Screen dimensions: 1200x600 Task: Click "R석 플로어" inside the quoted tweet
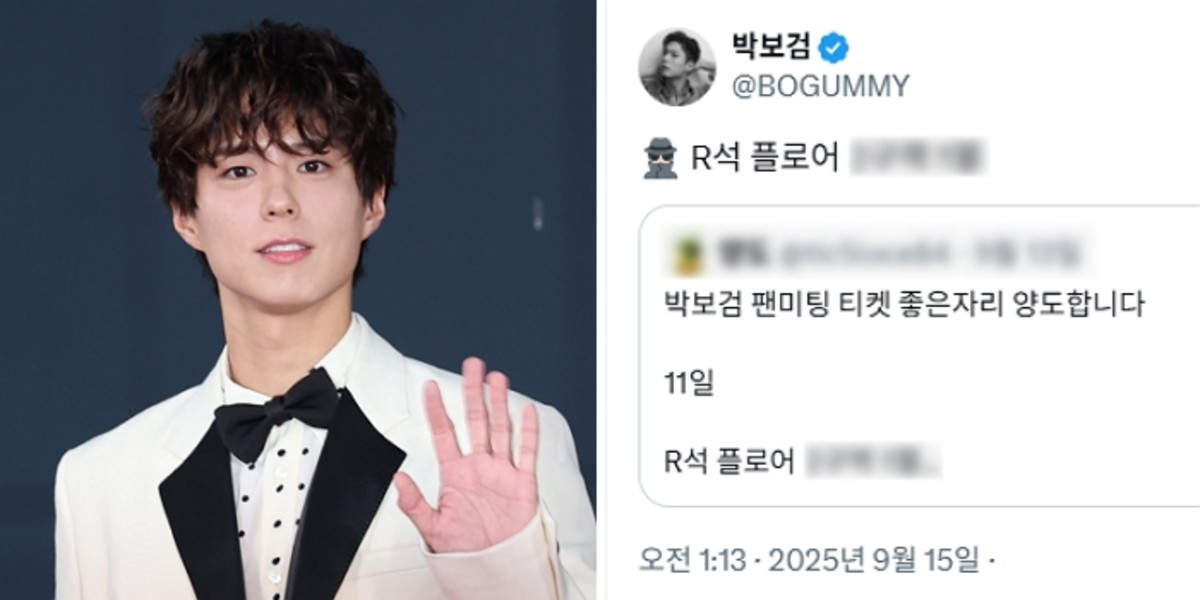(730, 461)
